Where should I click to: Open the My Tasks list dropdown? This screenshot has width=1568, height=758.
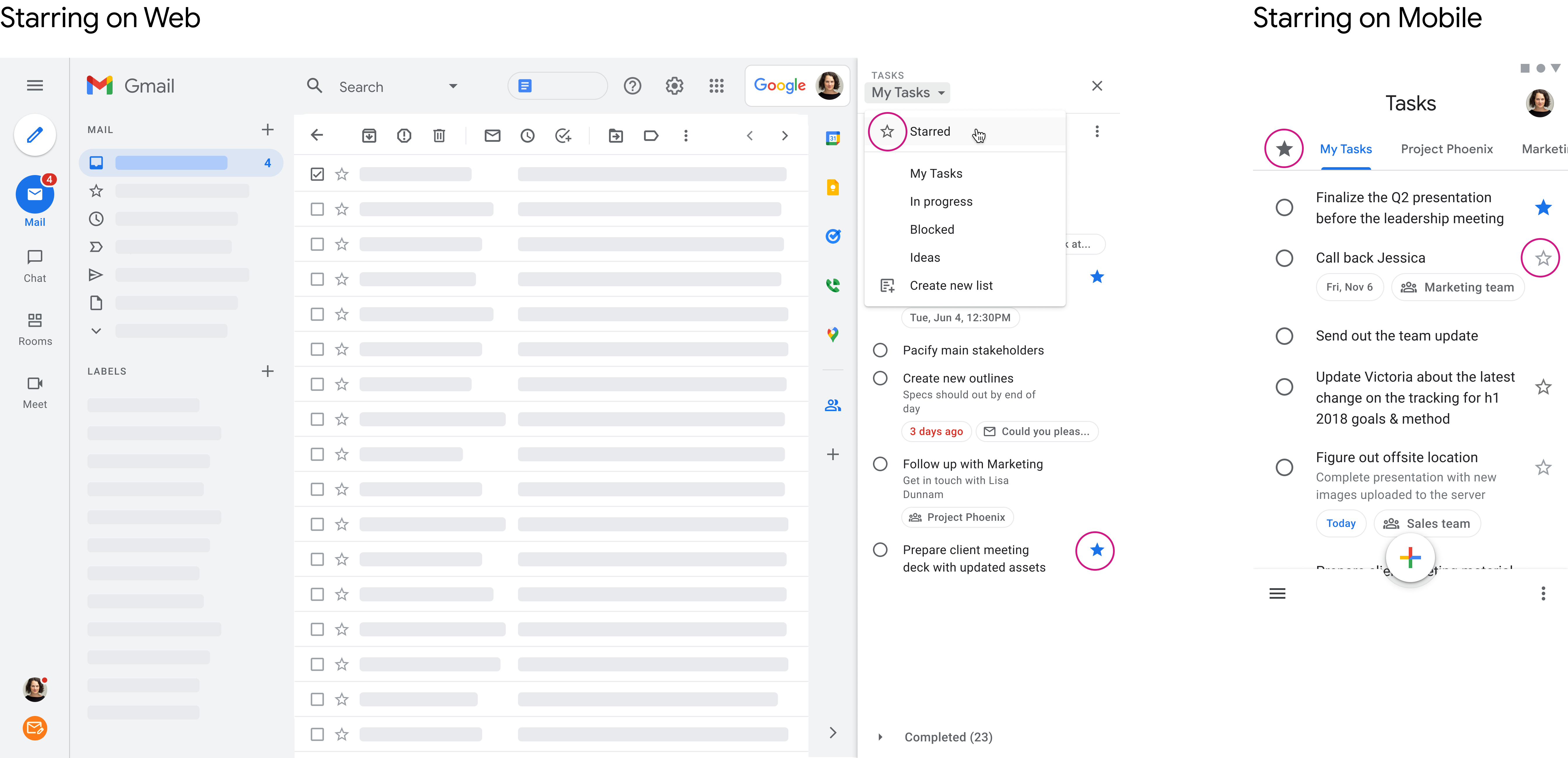tap(907, 92)
